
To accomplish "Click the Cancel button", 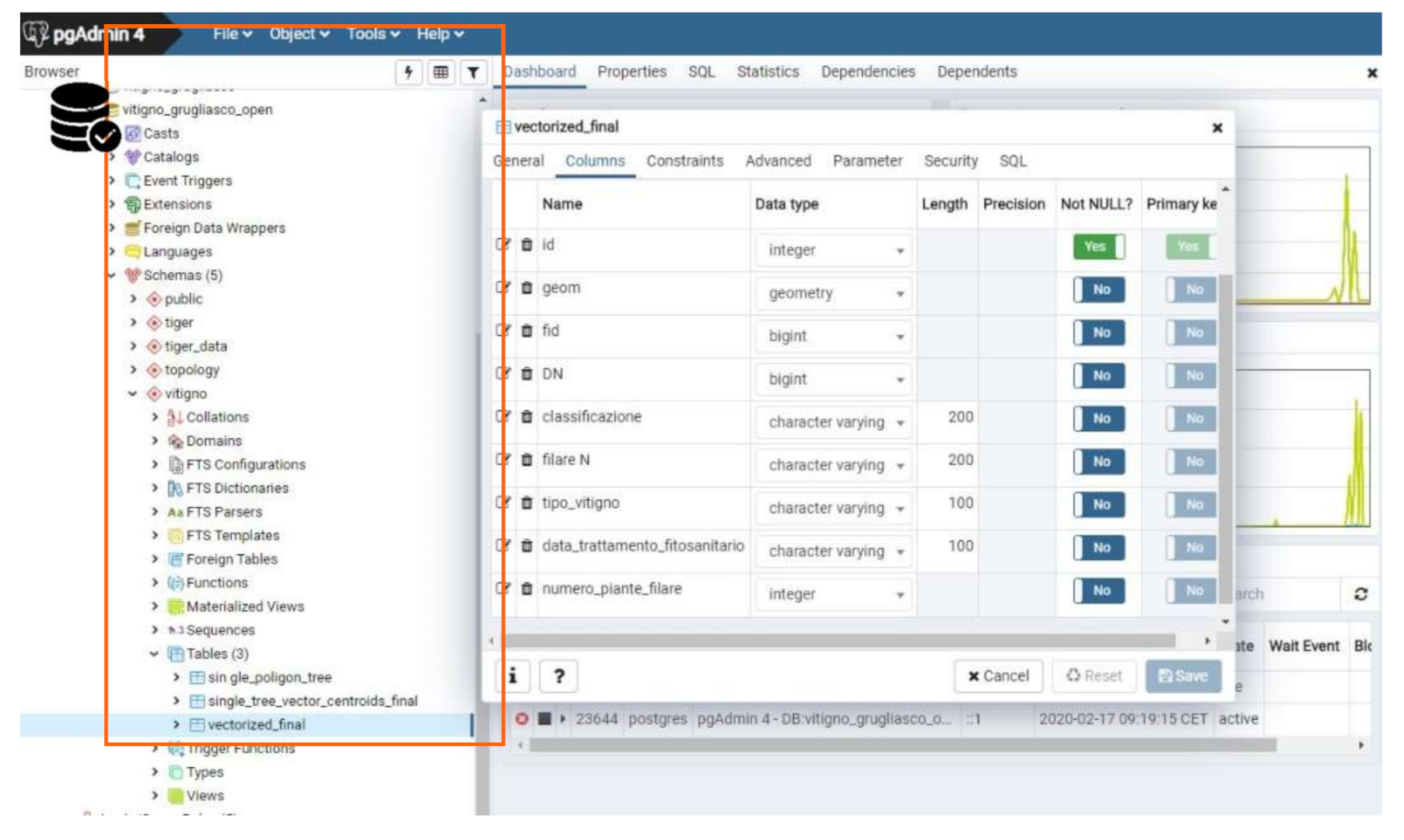I will [998, 676].
